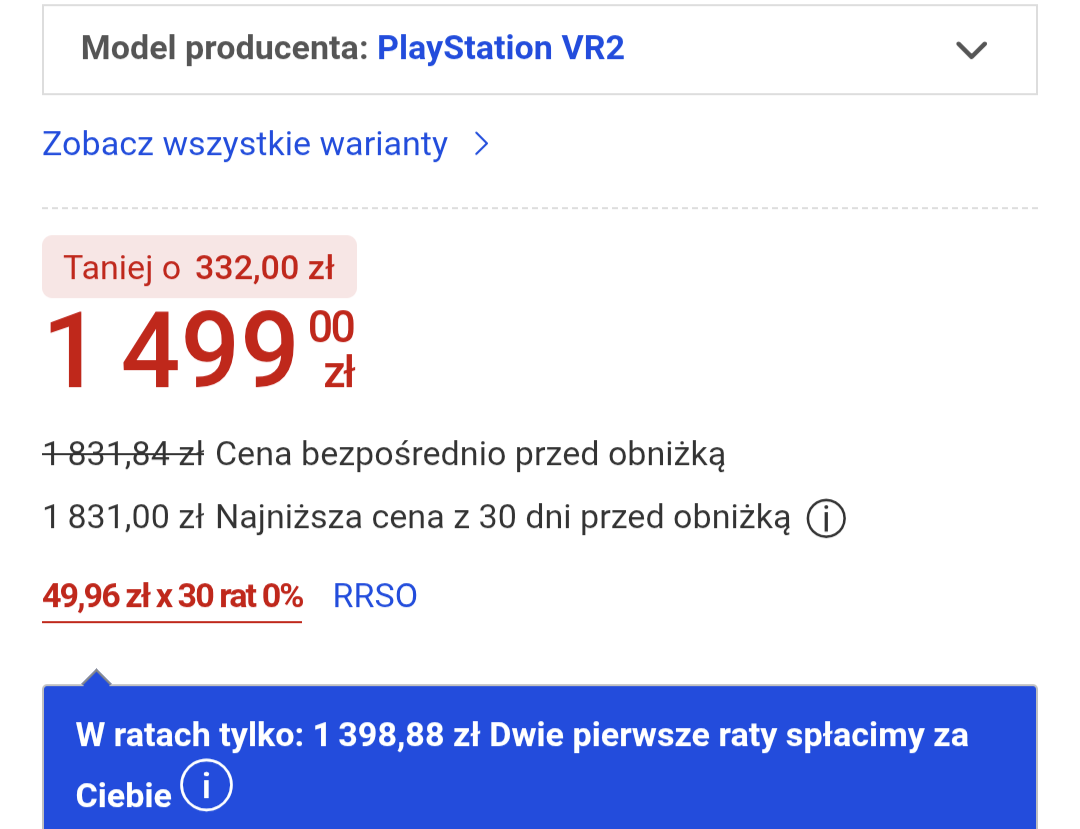Click the Taniej o 332,00 zł badge
1080x829 pixels.
tap(199, 267)
